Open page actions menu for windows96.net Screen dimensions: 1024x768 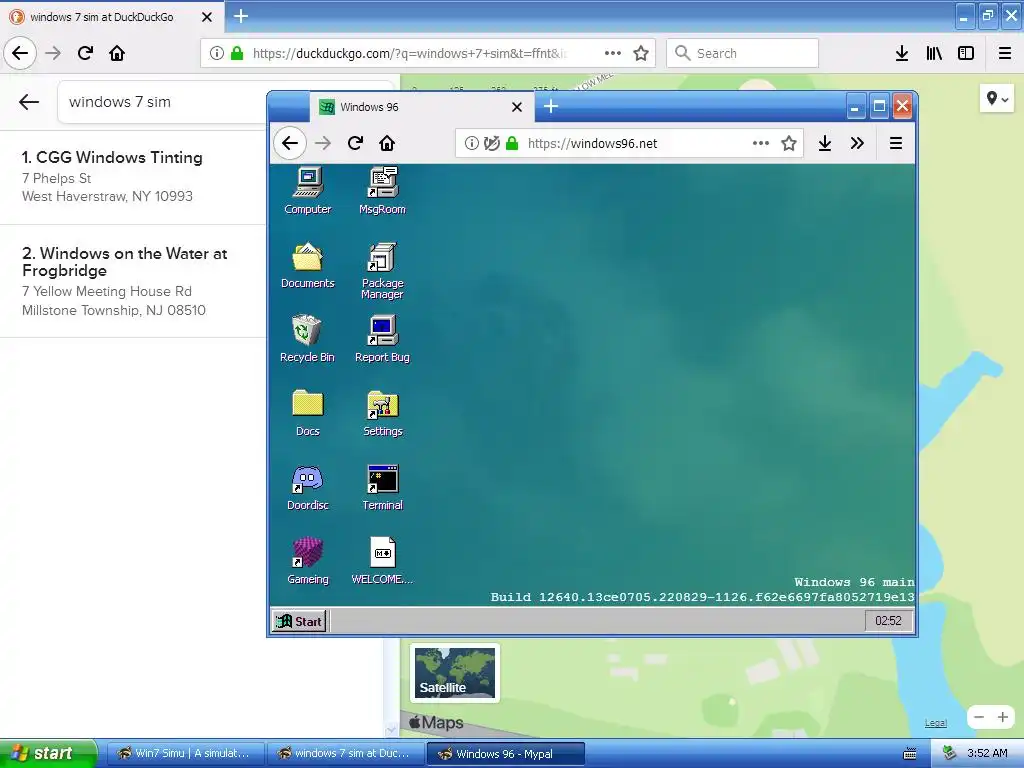click(760, 143)
